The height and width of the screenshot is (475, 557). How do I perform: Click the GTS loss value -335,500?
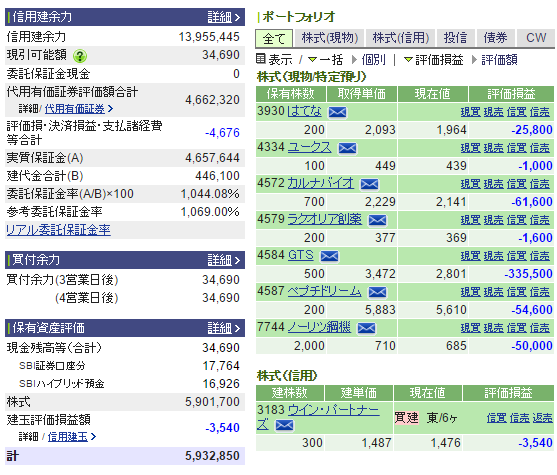529,274
